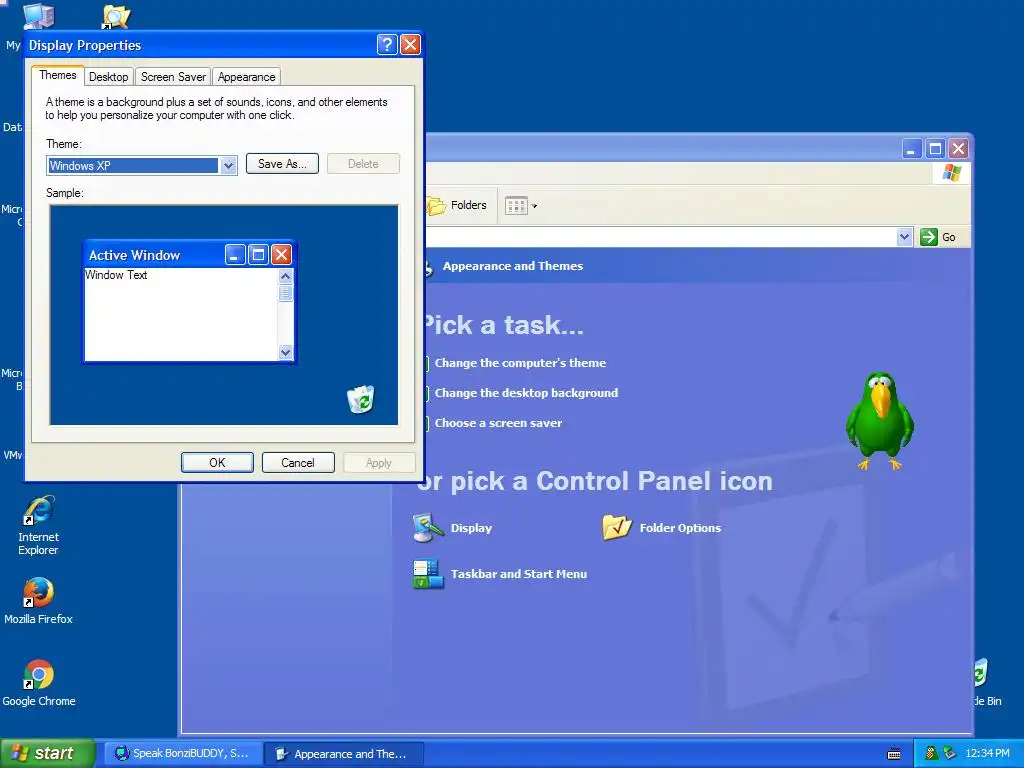The image size is (1024, 768).
Task: Open the Taskbar and Start Menu icon
Action: 500,574
